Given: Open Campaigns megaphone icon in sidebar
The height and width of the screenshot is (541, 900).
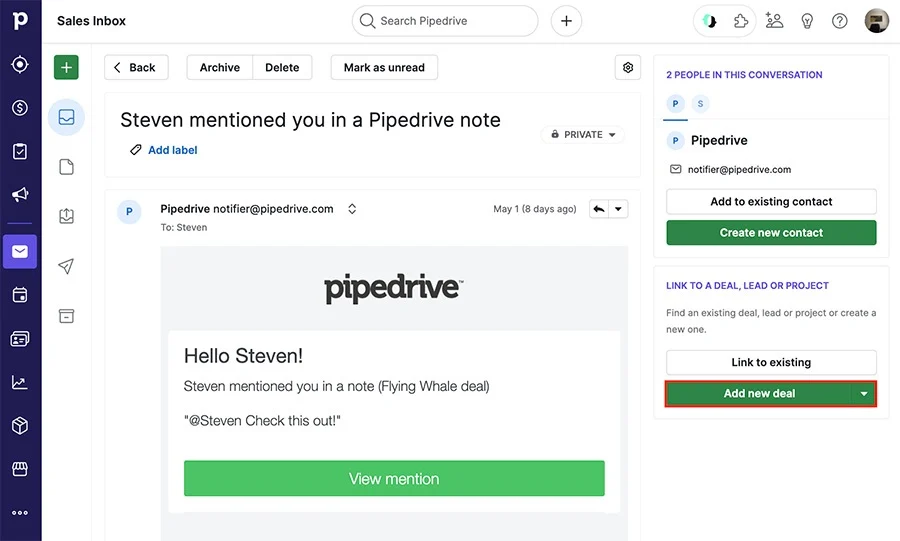Looking at the screenshot, I should pos(20,194).
